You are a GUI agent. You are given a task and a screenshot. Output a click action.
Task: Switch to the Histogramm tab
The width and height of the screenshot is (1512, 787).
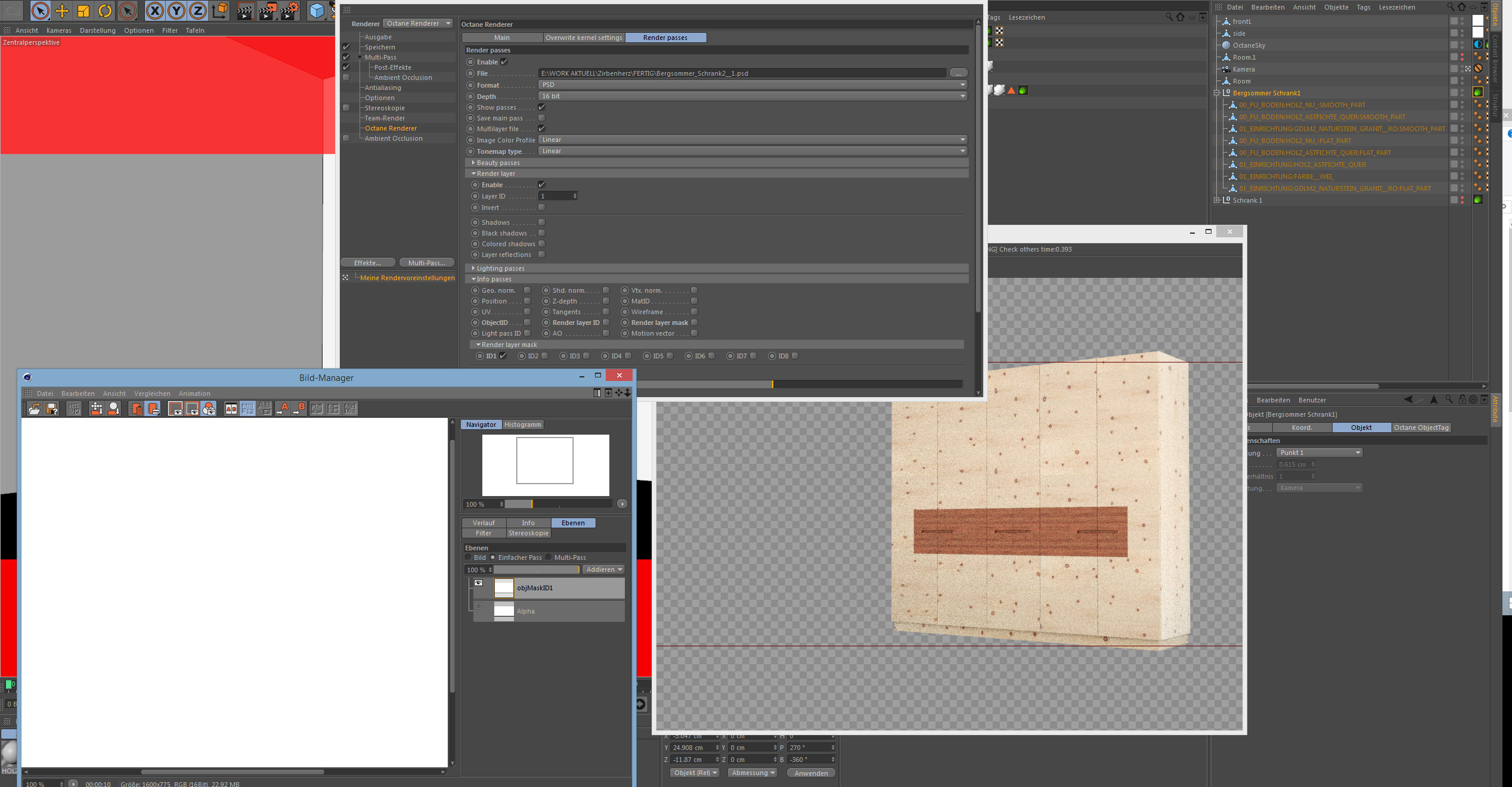point(522,425)
